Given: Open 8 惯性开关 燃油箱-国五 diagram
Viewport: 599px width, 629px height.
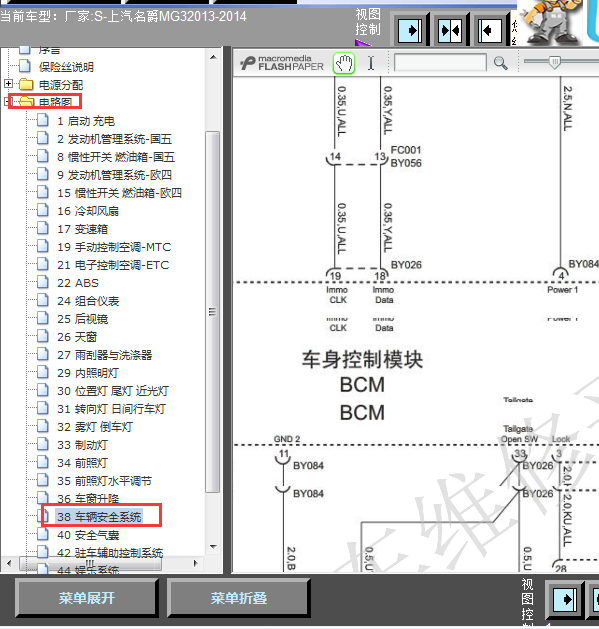Looking at the screenshot, I should (116, 157).
